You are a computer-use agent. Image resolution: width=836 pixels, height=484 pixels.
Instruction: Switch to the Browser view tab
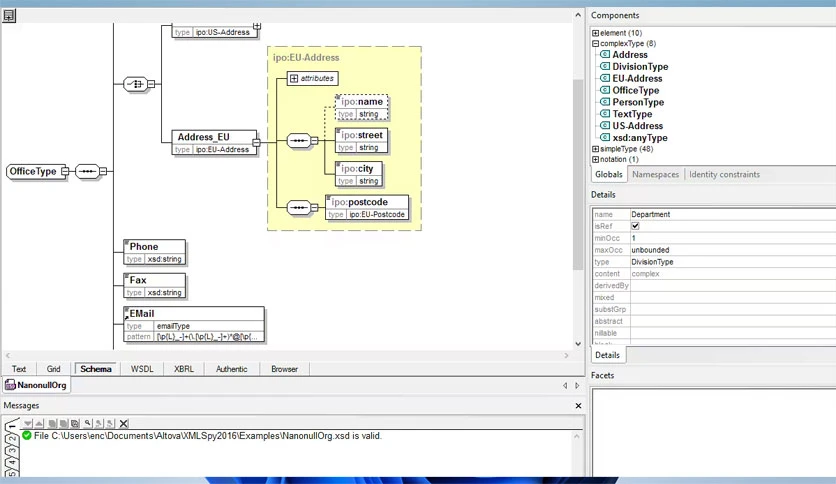pyautogui.click(x=284, y=369)
